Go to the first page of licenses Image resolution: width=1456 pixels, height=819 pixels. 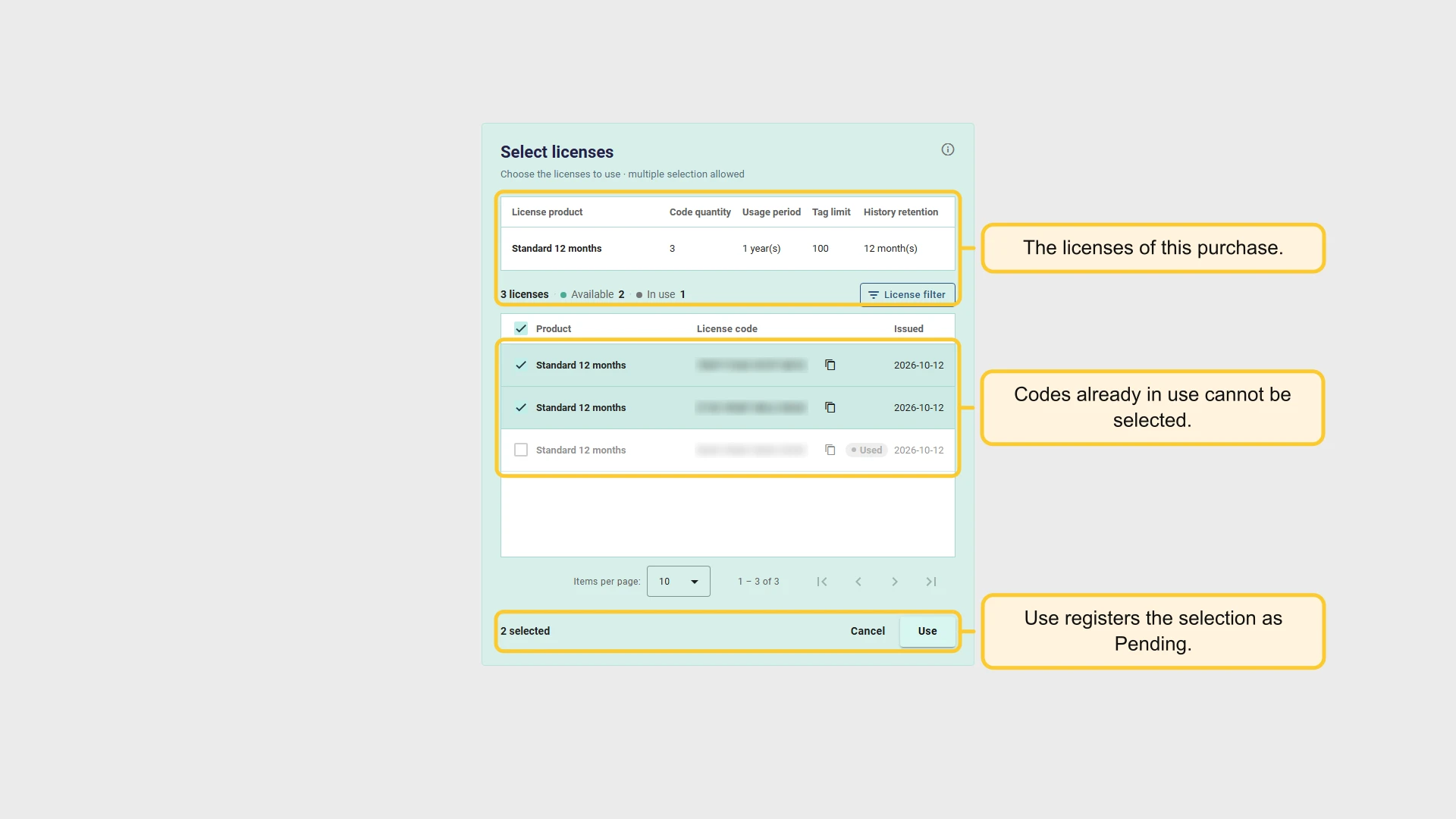coord(822,582)
